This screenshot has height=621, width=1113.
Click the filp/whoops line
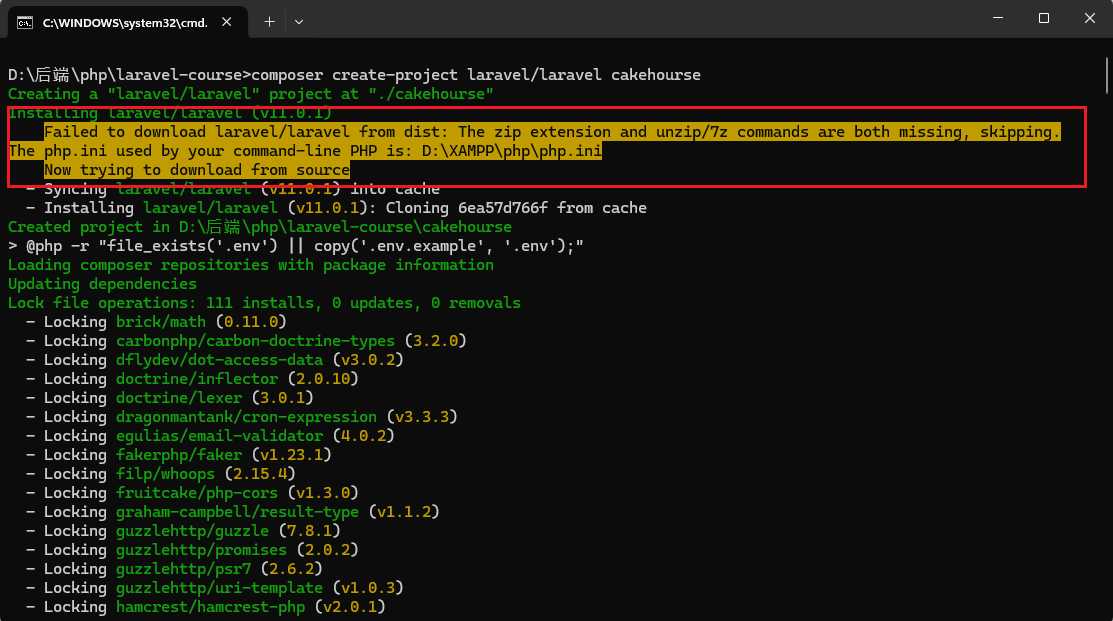pos(161,473)
